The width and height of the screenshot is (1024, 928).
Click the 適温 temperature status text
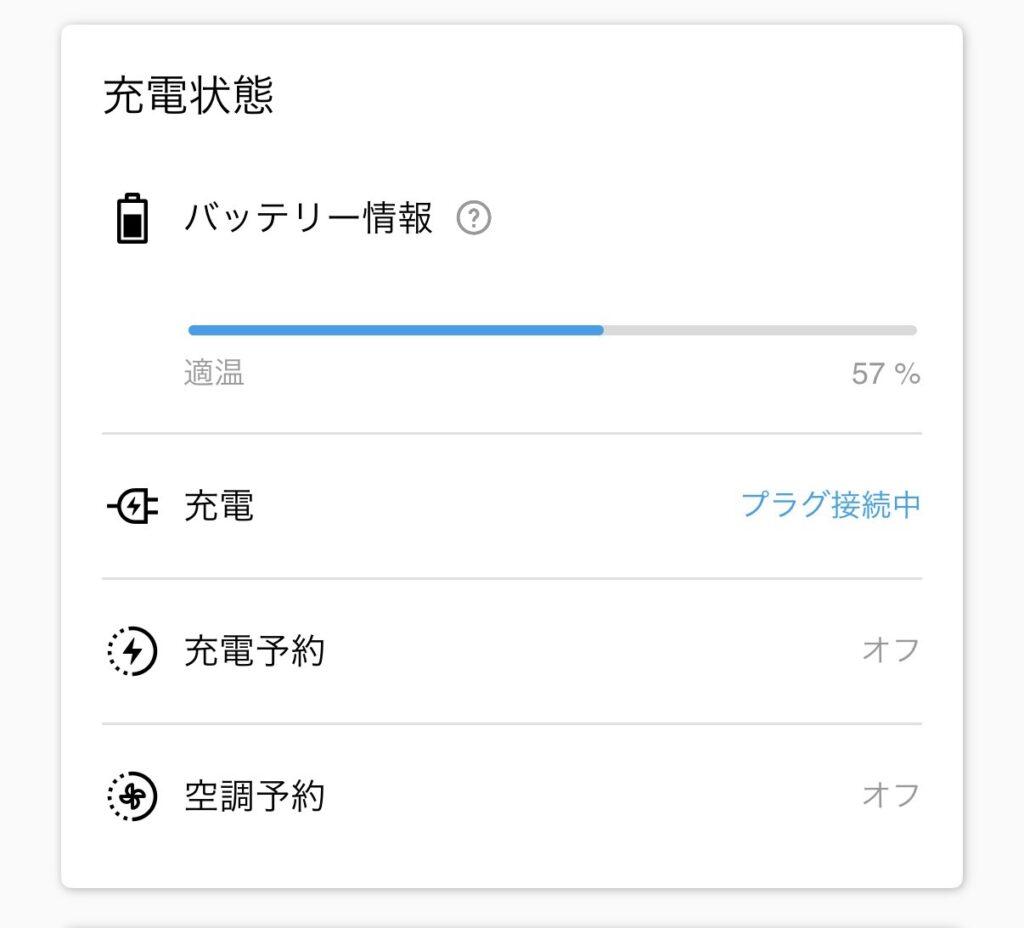click(214, 374)
